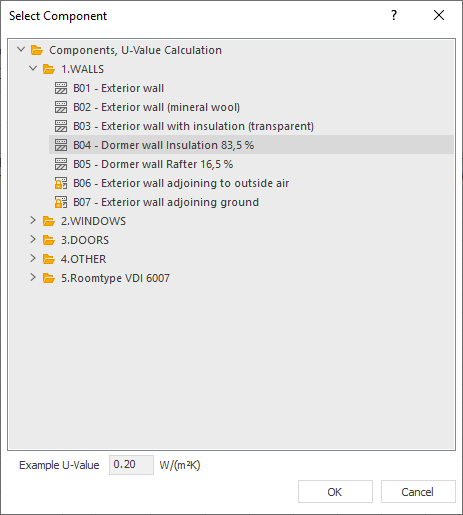Dismiss dialog with Cancel button

(x=418, y=492)
